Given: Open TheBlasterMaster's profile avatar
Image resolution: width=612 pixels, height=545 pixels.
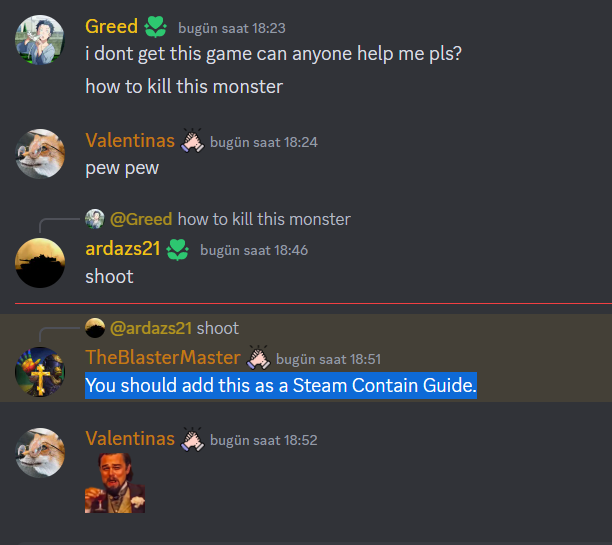Looking at the screenshot, I should click(x=40, y=372).
